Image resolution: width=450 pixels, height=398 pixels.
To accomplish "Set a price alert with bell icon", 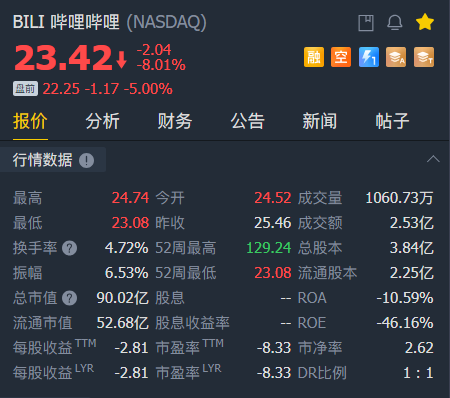I will point(395,23).
